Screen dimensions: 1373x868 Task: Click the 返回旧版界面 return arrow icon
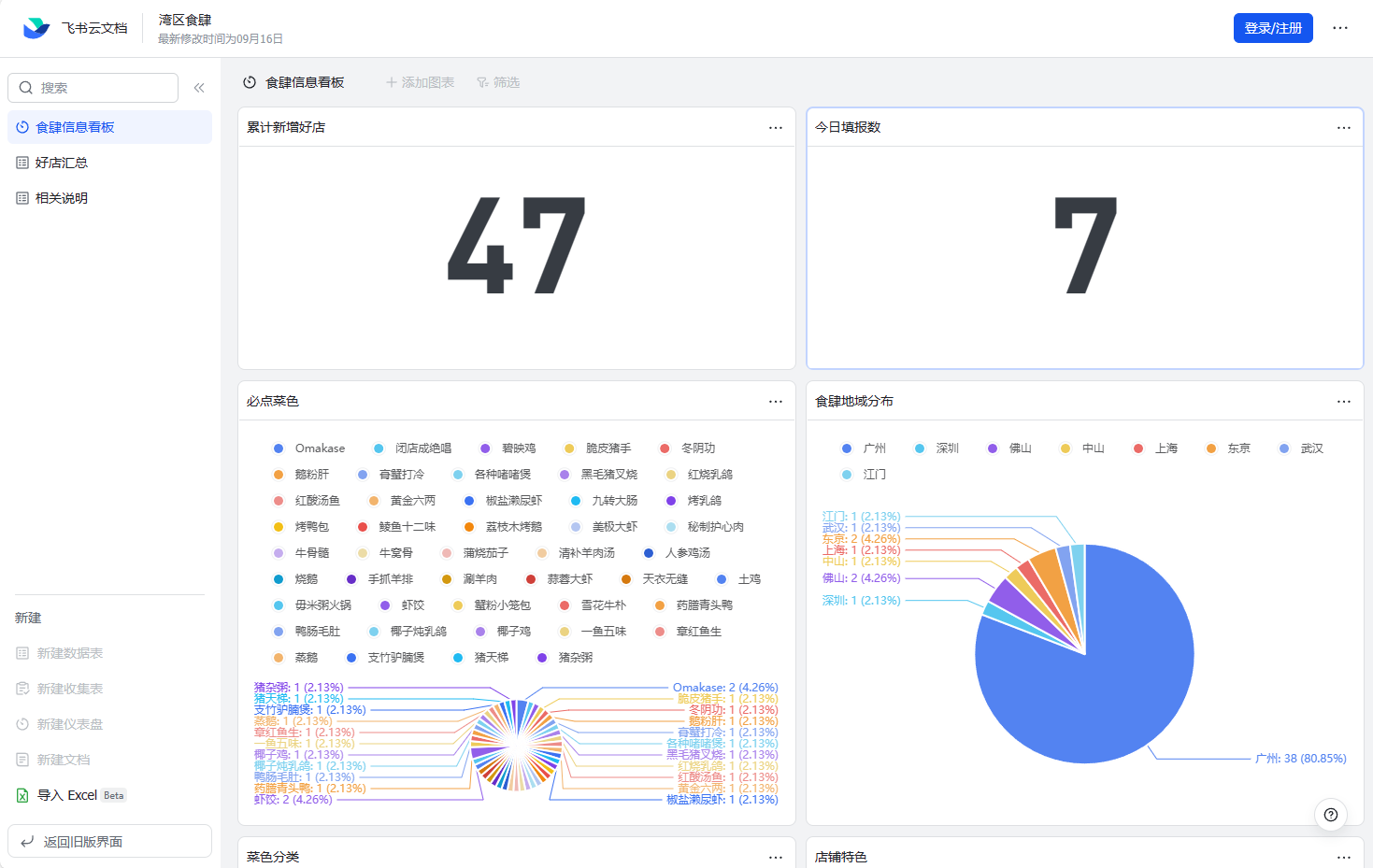pyautogui.click(x=27, y=842)
